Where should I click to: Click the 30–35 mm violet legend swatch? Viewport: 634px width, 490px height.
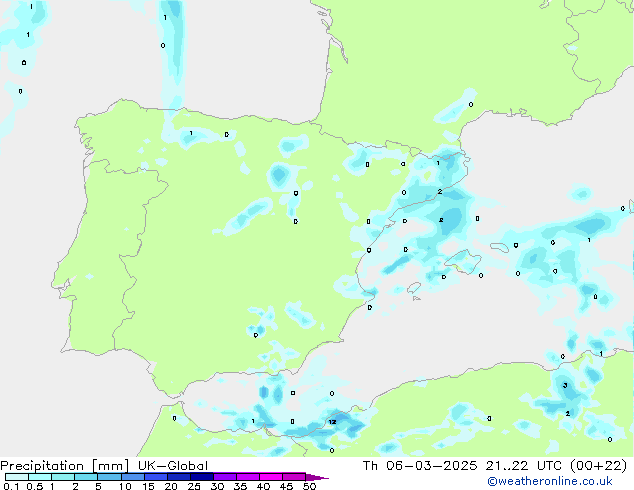tap(225, 477)
